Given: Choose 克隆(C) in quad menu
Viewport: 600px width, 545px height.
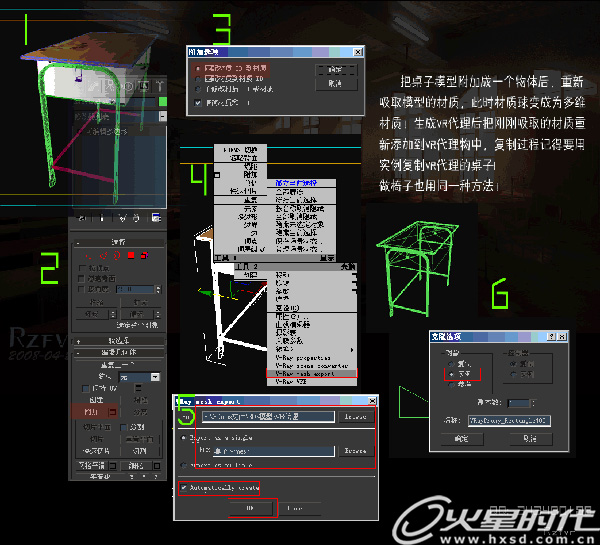Looking at the screenshot, I should point(311,308).
